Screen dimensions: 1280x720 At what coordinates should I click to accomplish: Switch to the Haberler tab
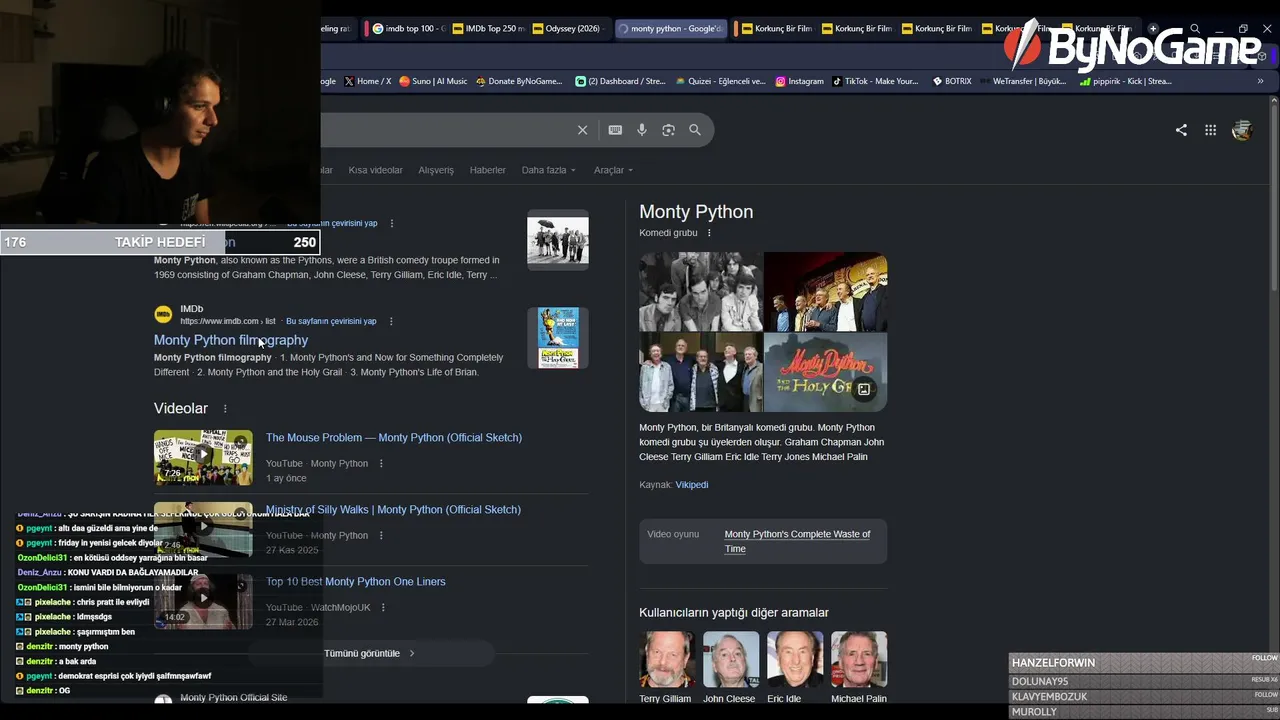[488, 170]
